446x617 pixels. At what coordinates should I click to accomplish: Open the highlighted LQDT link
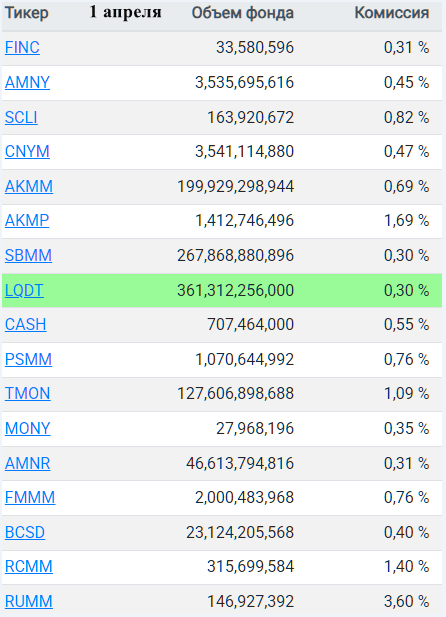click(x=24, y=290)
